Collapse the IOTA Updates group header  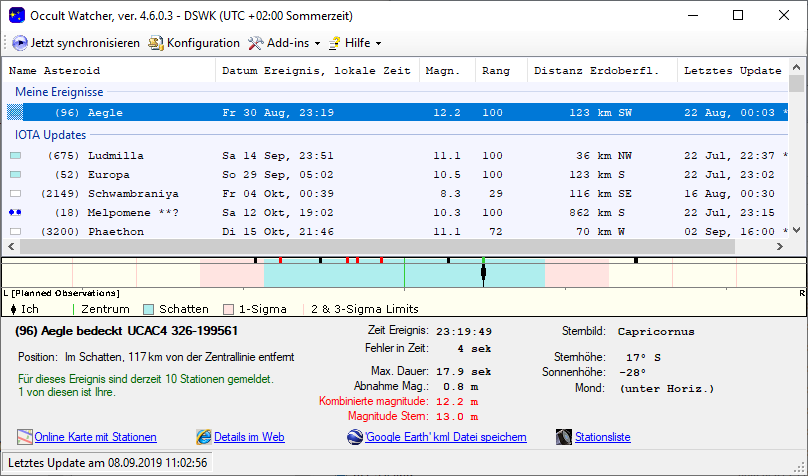point(50,135)
